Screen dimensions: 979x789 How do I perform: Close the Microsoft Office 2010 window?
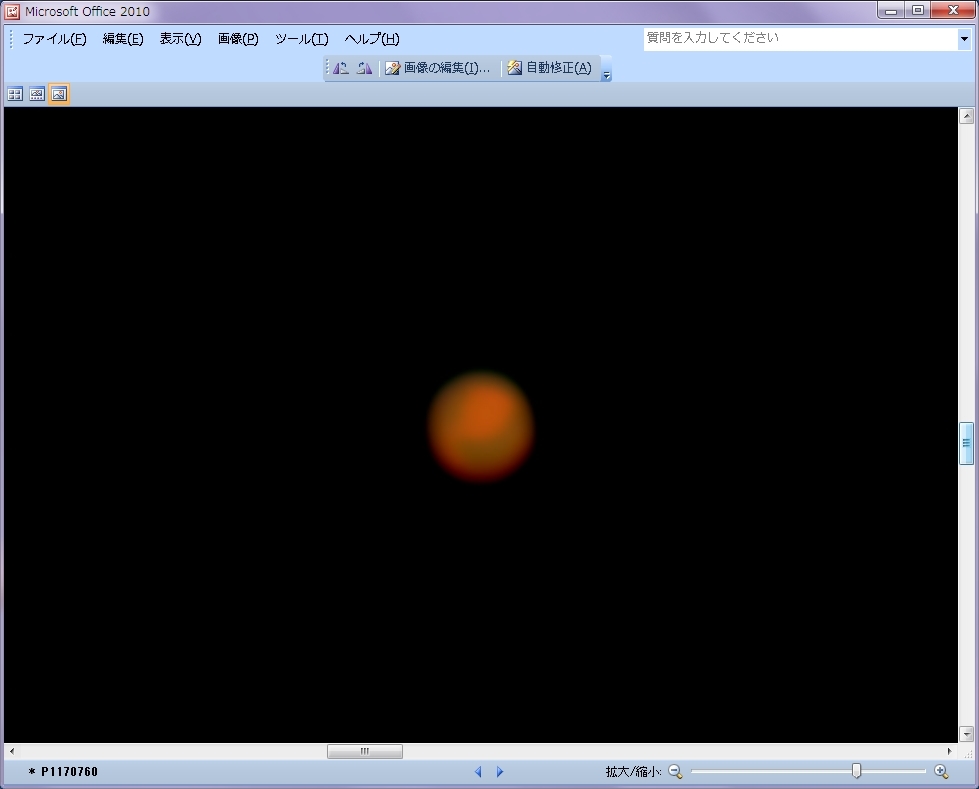953,11
